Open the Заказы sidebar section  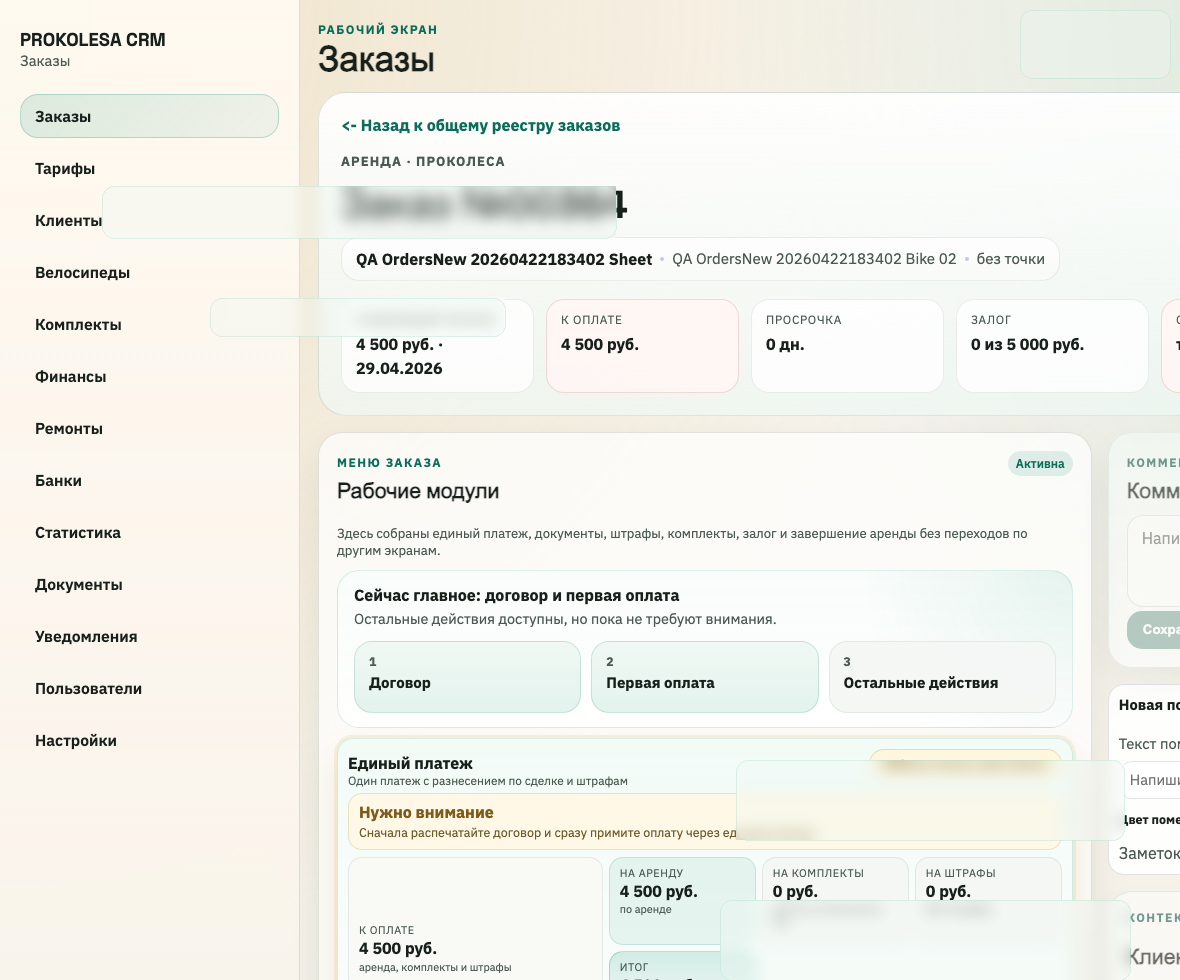coord(149,116)
